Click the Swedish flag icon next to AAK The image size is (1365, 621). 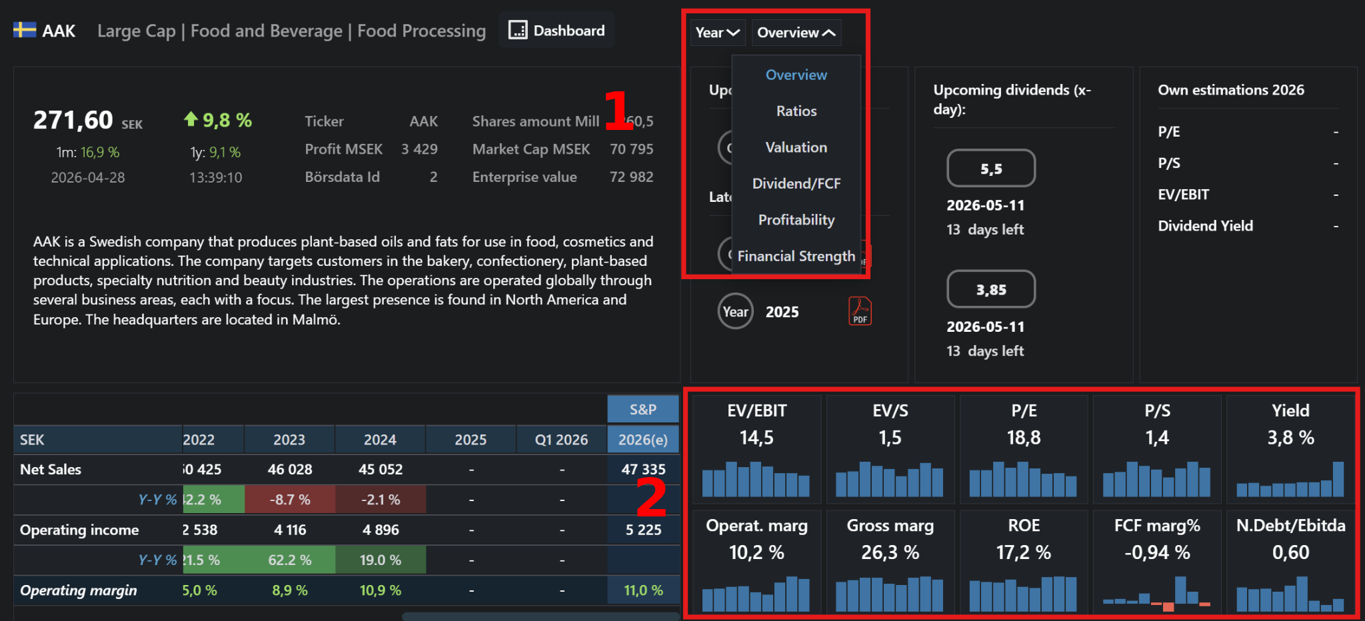coord(25,30)
